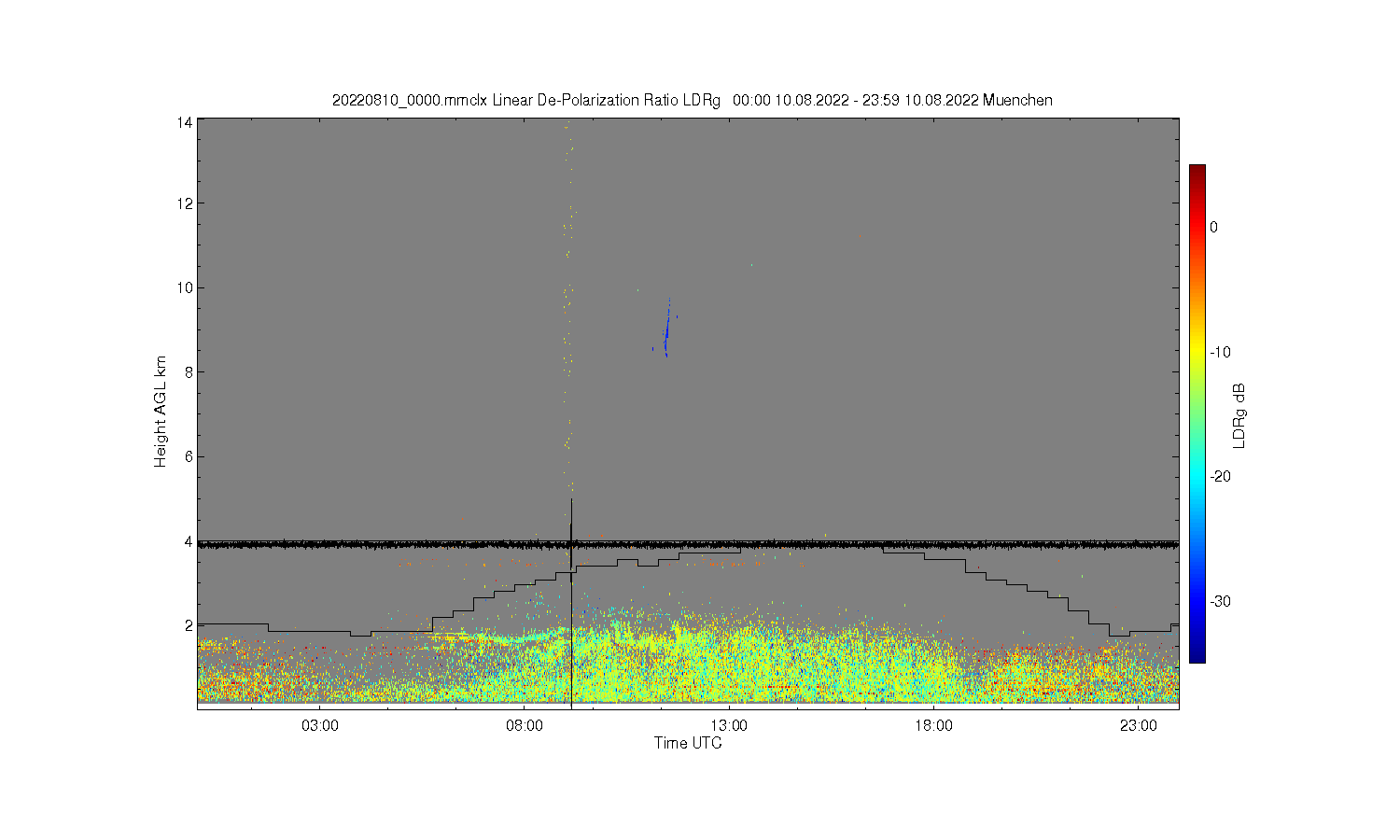Click the colorbar value -10 label
The image size is (1400, 840).
pyautogui.click(x=1221, y=352)
